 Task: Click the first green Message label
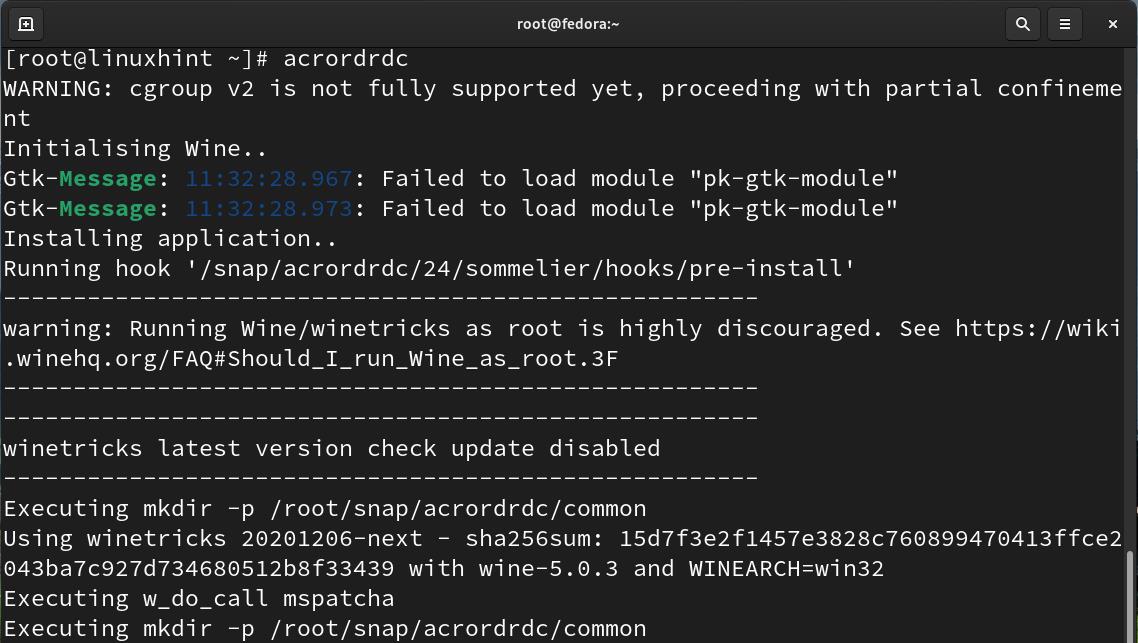point(107,178)
